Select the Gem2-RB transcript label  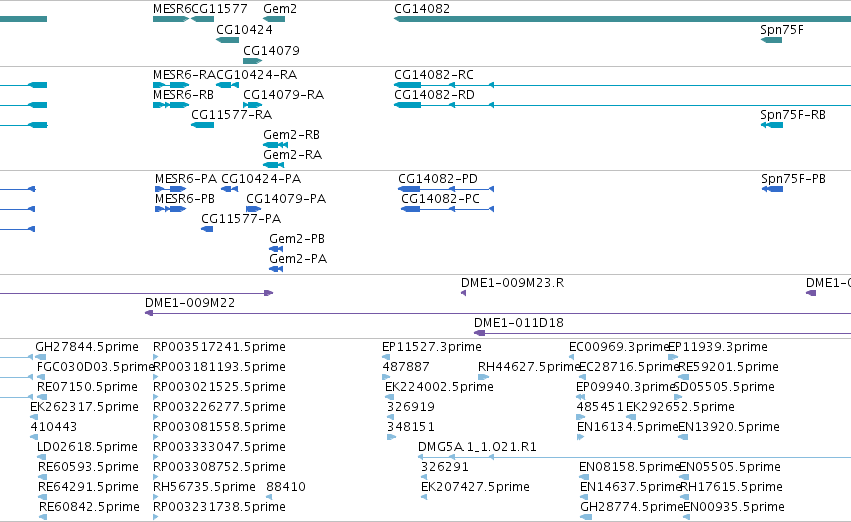pos(291,135)
